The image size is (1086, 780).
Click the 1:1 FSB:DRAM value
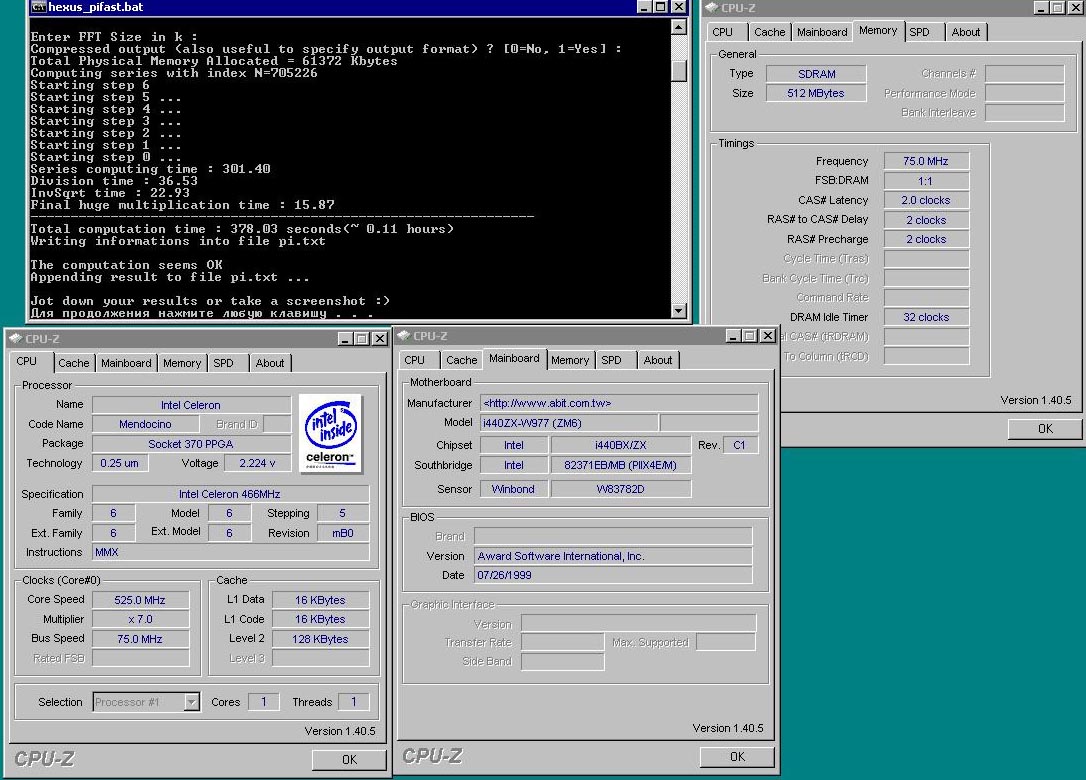926,180
